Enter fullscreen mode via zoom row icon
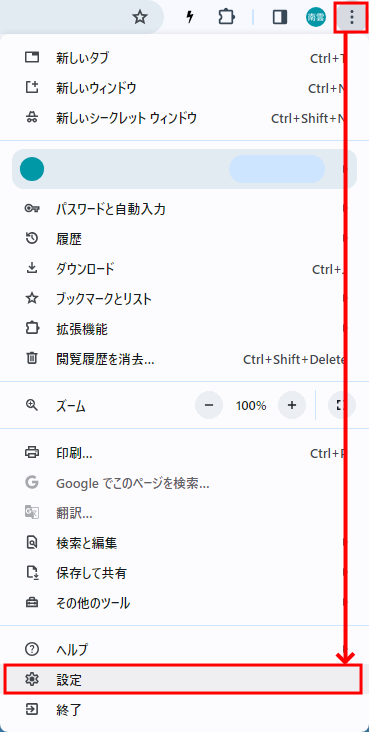Screen dimensions: 369x732 coord(342,405)
